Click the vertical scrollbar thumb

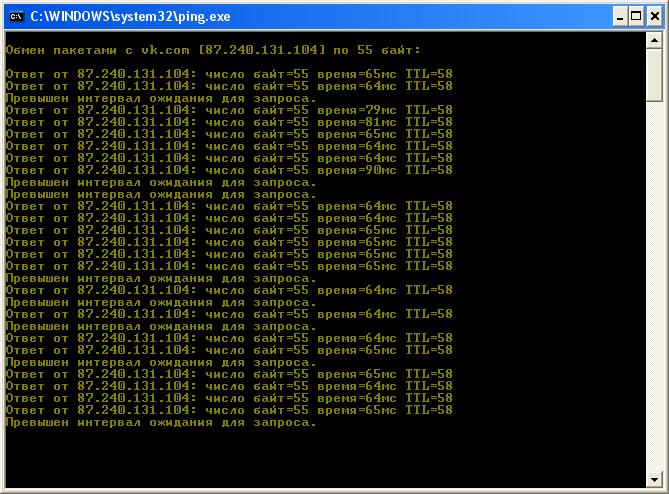coord(654,75)
